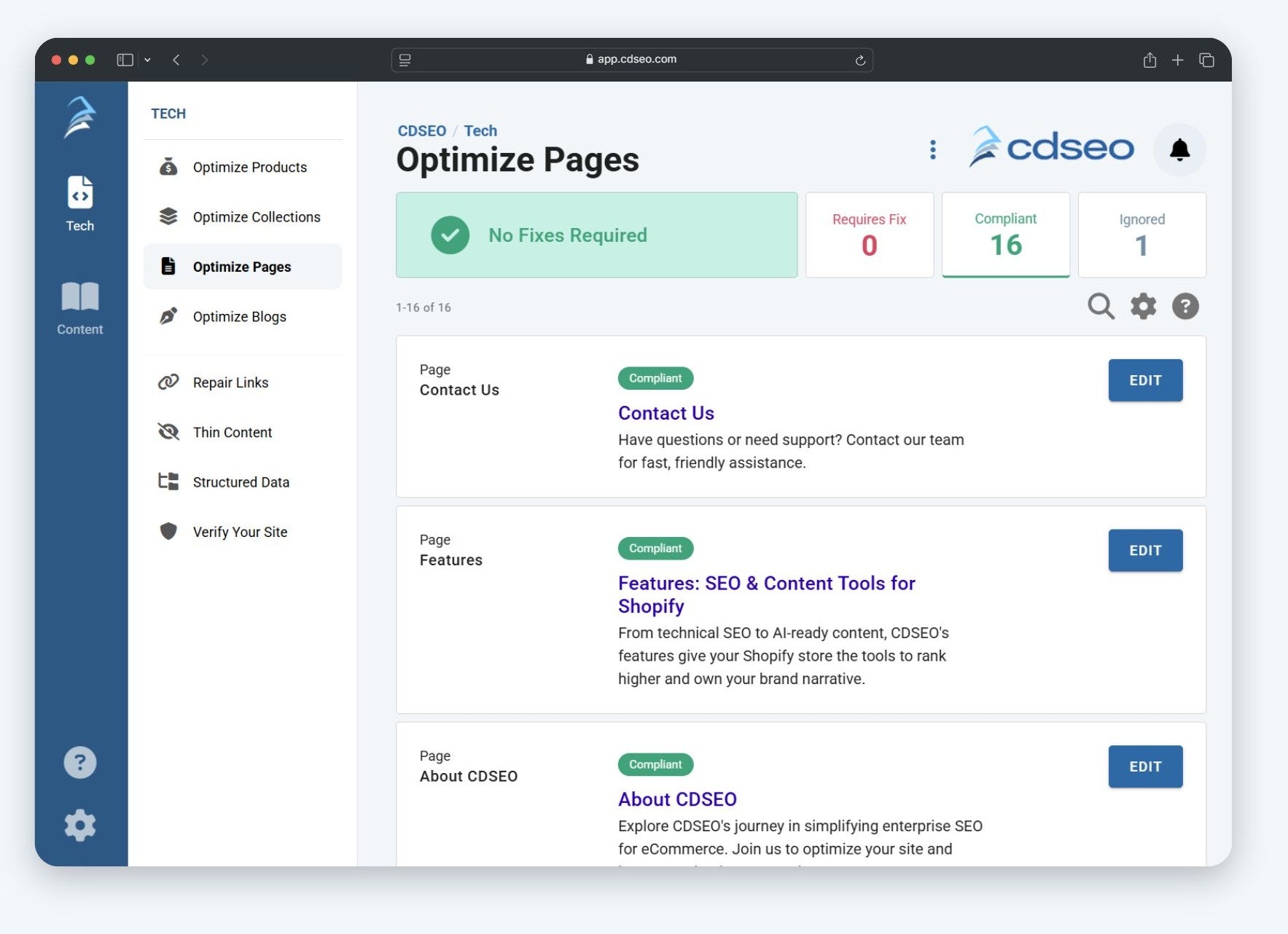The height and width of the screenshot is (934, 1288).
Task: Open the three-dot more options menu
Action: pyautogui.click(x=932, y=150)
